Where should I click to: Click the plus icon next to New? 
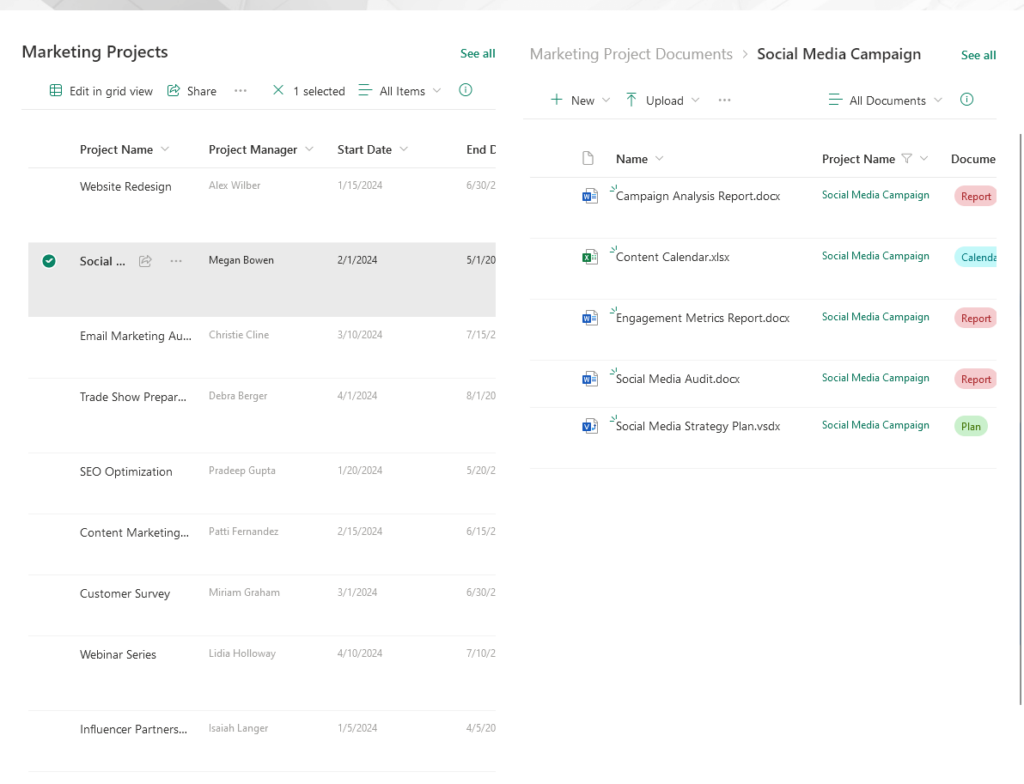[x=556, y=99]
